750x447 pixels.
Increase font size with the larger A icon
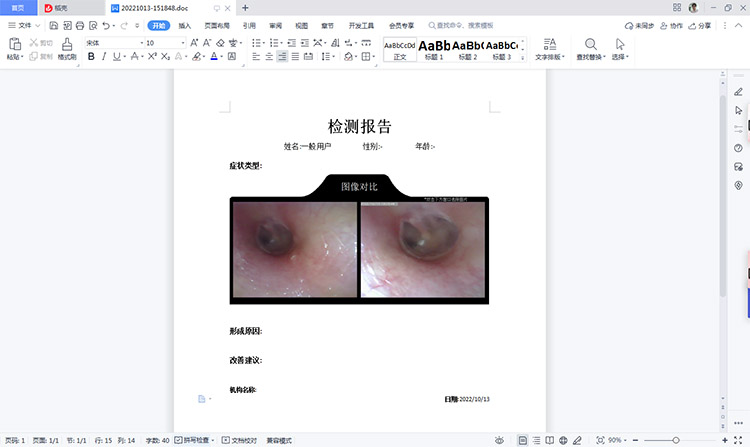(x=194, y=43)
